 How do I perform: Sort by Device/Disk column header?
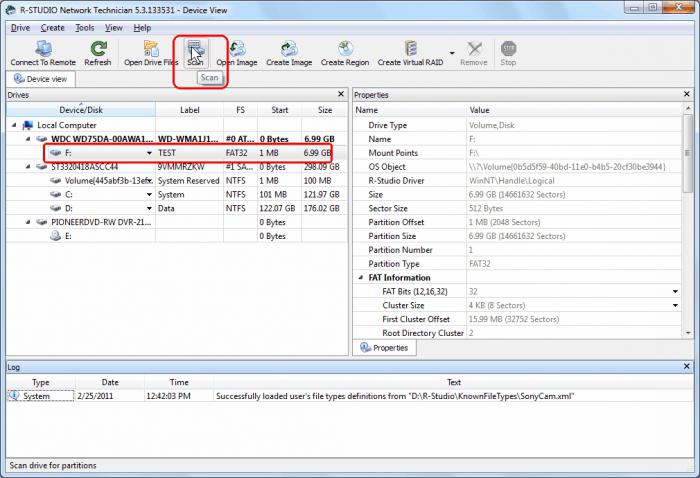tap(81, 110)
